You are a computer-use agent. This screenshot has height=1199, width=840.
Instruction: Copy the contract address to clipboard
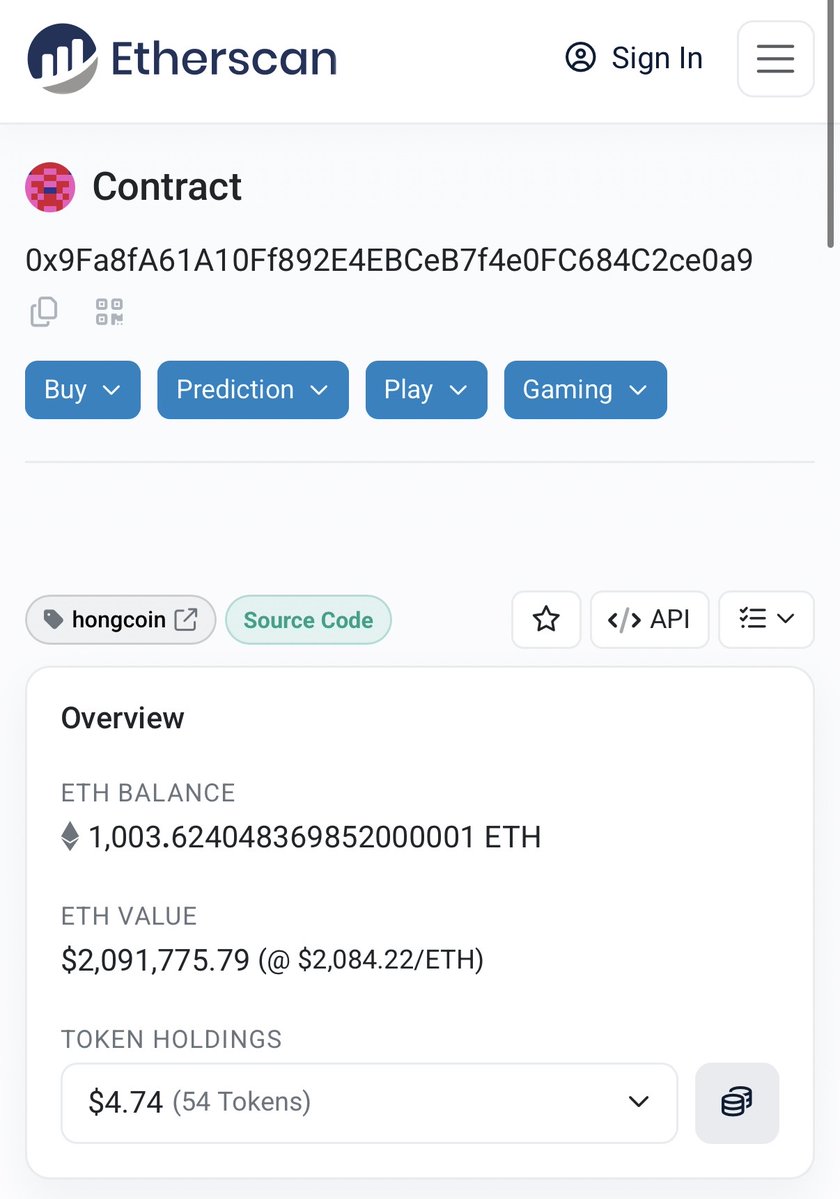(x=44, y=311)
